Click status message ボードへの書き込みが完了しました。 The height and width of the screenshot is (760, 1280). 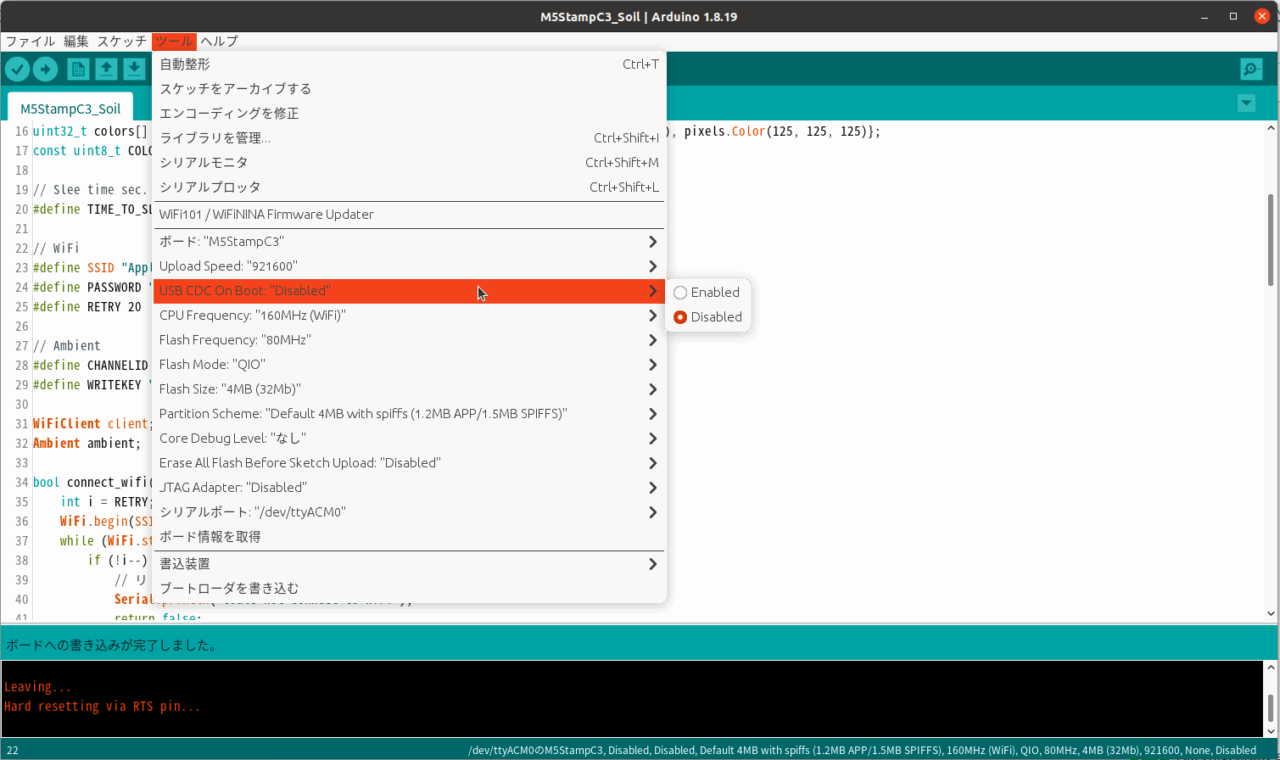(x=112, y=645)
